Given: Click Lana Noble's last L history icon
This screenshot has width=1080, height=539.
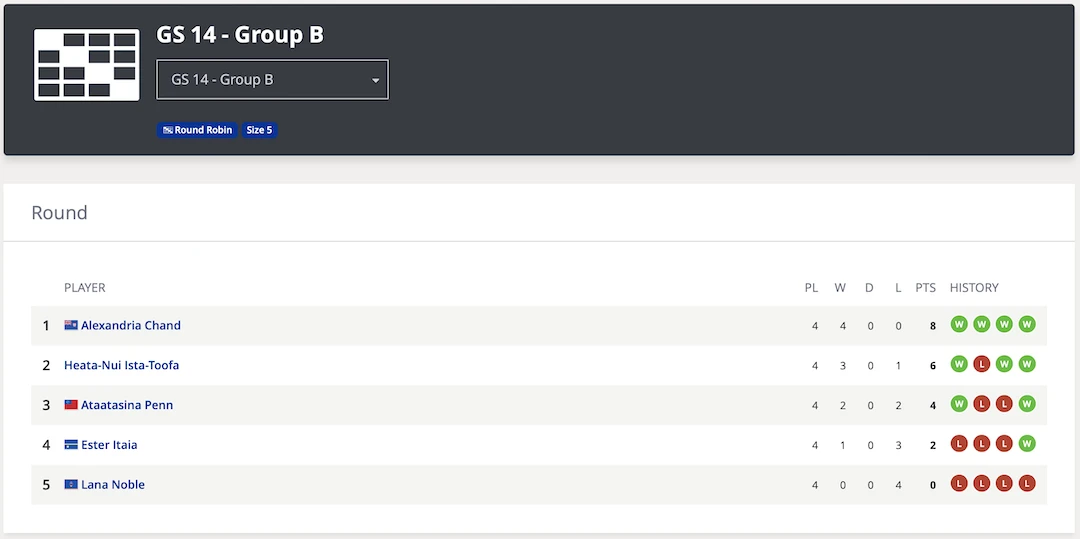Looking at the screenshot, I should click(x=1027, y=484).
